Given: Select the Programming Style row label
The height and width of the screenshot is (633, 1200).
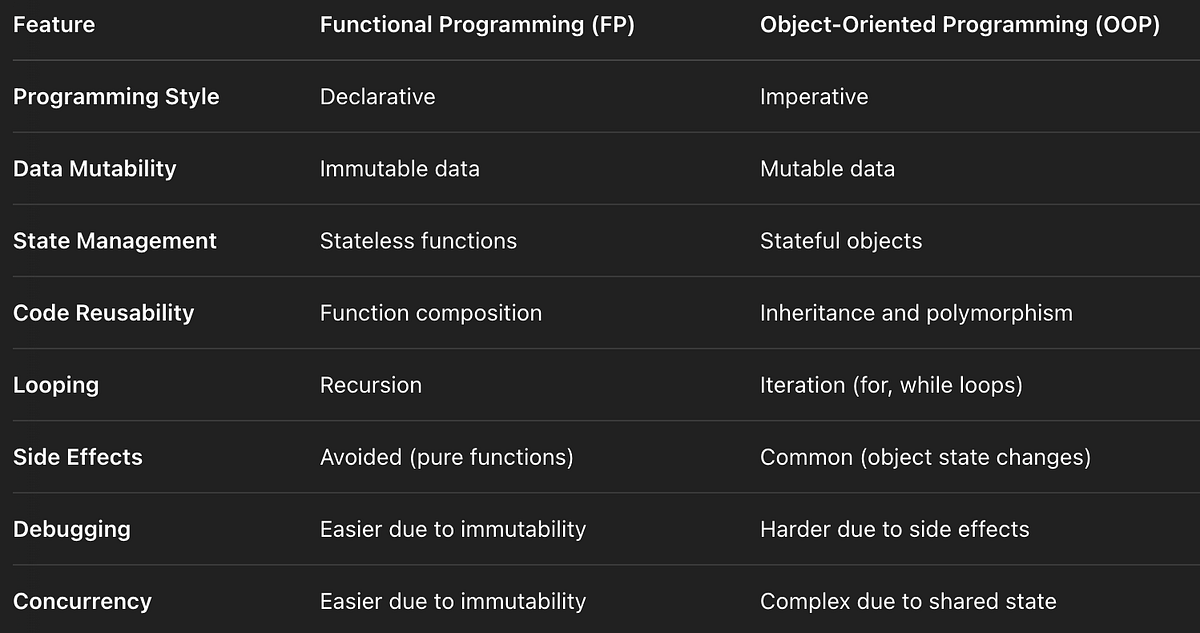Looking at the screenshot, I should [116, 97].
